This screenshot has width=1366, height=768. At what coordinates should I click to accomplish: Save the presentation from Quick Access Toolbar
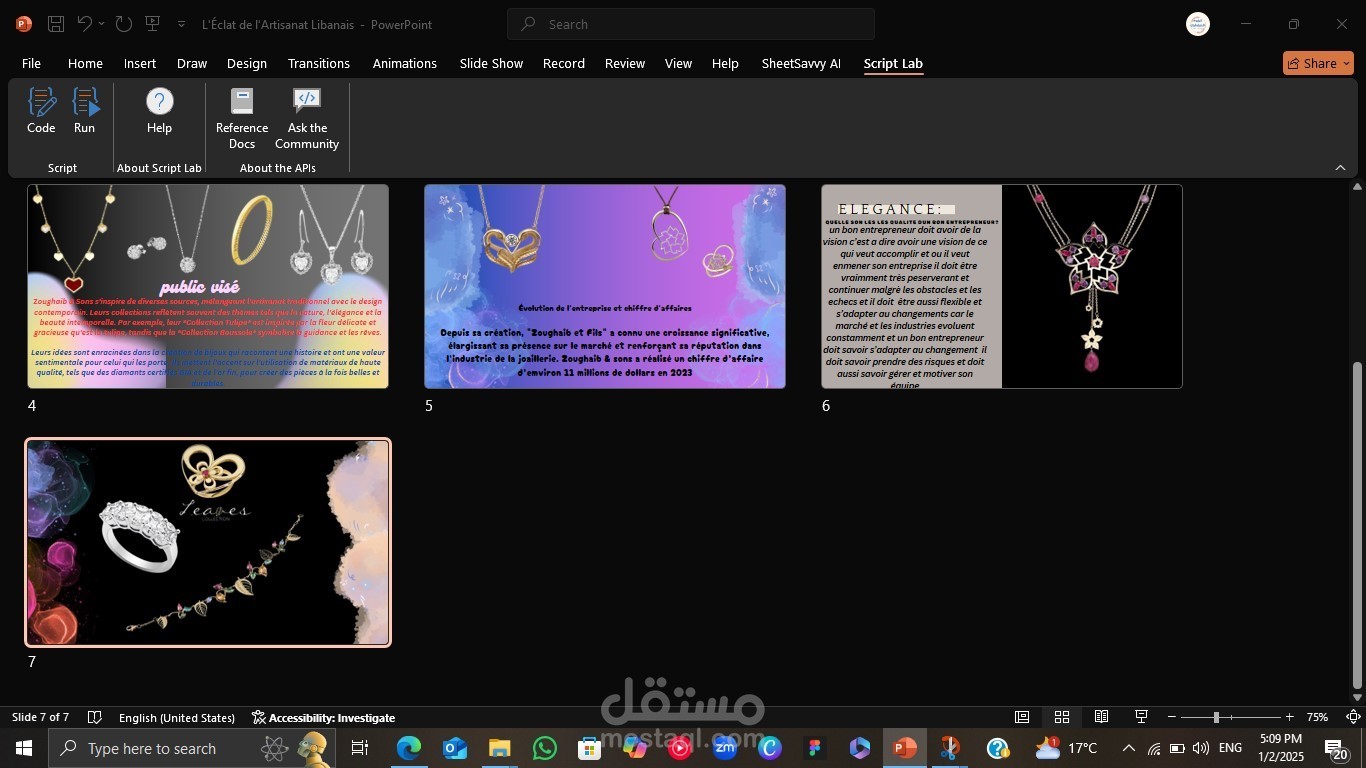click(x=56, y=24)
